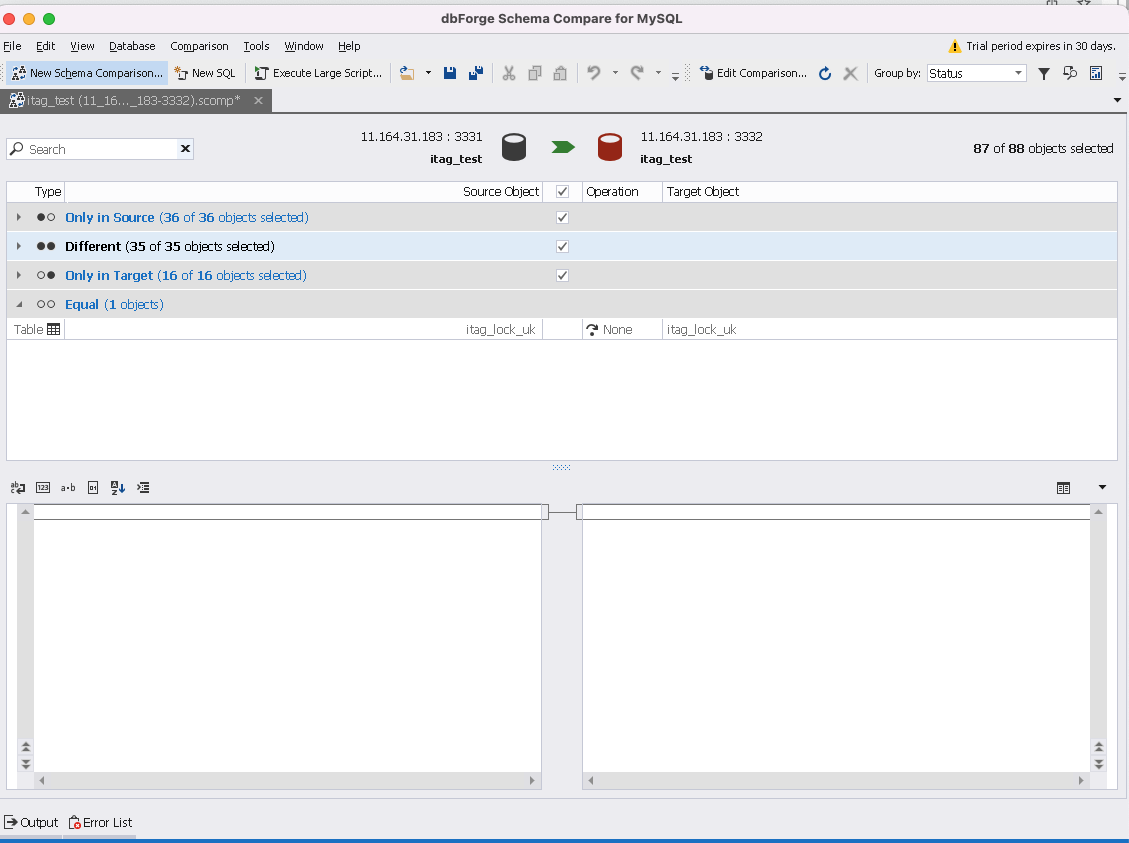Uncheck the Only in Target group checkbox
Screen dimensions: 1129x843
coord(562,275)
